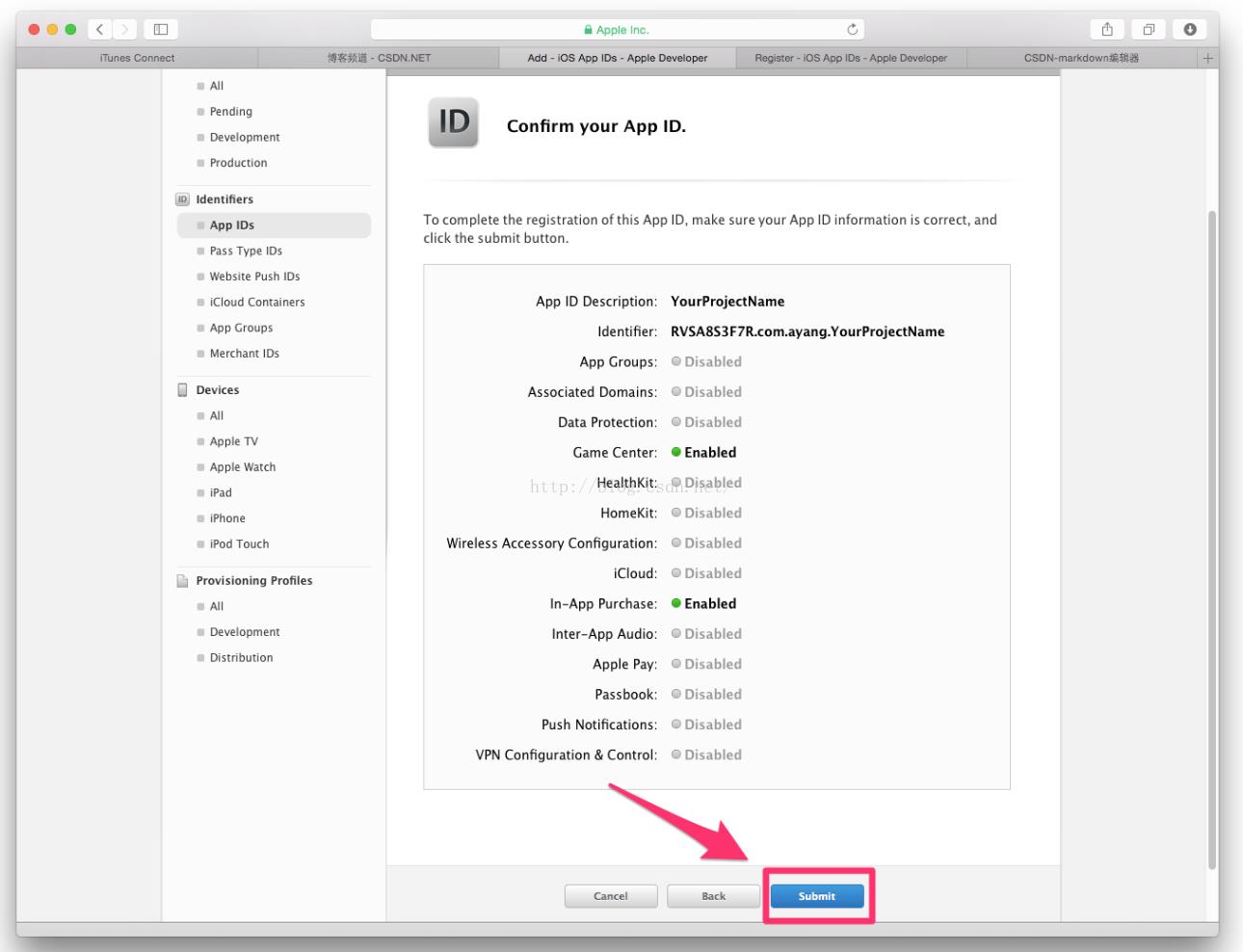
Task: Show all tabs overview icon
Action: coord(1149,30)
